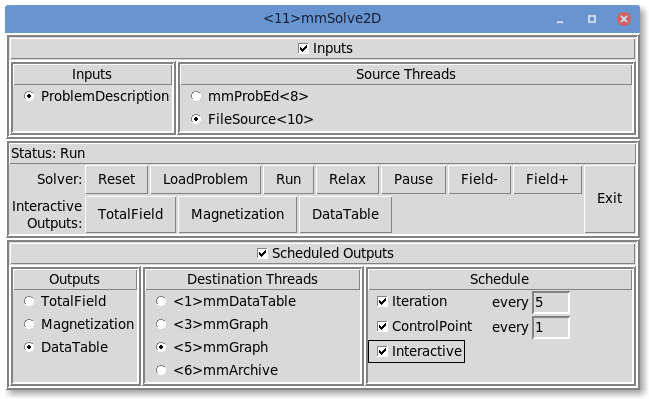Viewport: 649px width, 399px height.
Task: Send interactive Magnetization output
Action: coord(238,214)
